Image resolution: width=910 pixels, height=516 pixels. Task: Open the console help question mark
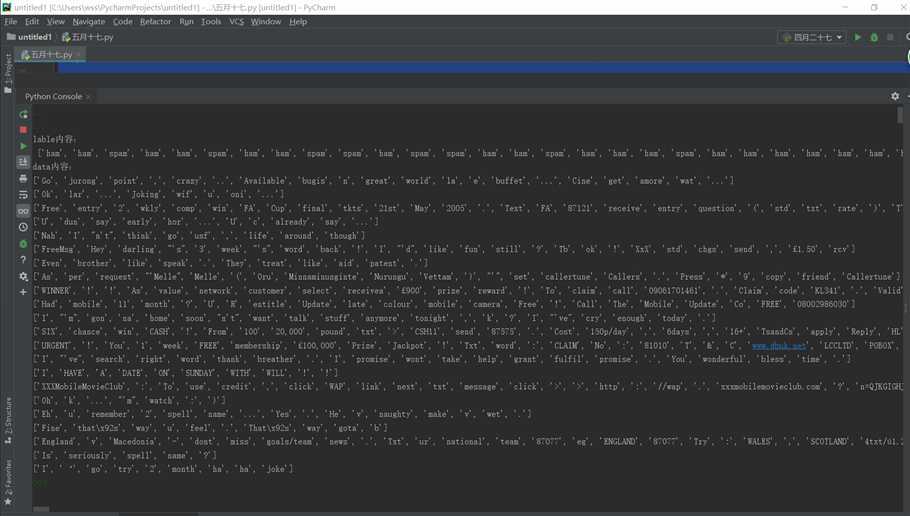point(23,260)
